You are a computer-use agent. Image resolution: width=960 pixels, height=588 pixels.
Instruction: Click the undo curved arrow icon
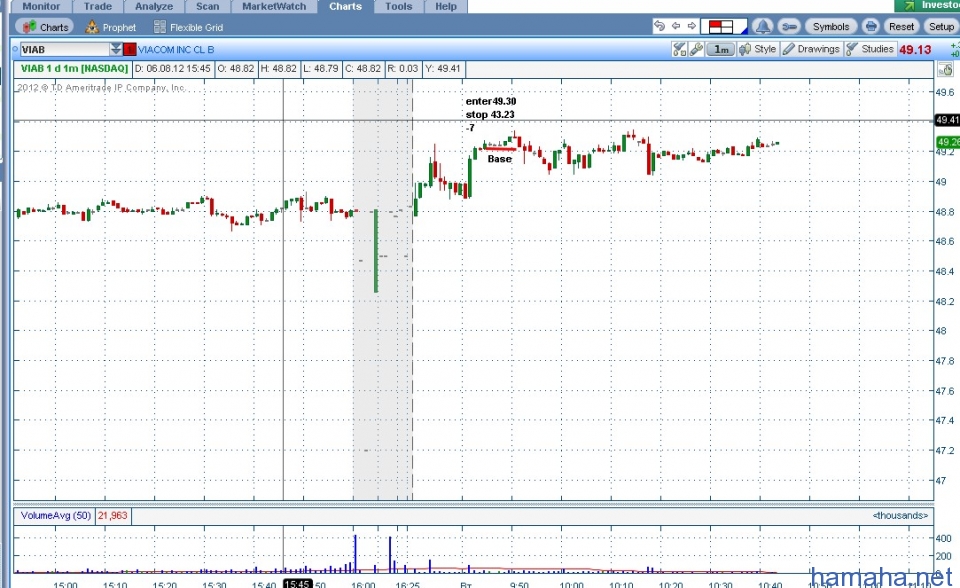659,26
